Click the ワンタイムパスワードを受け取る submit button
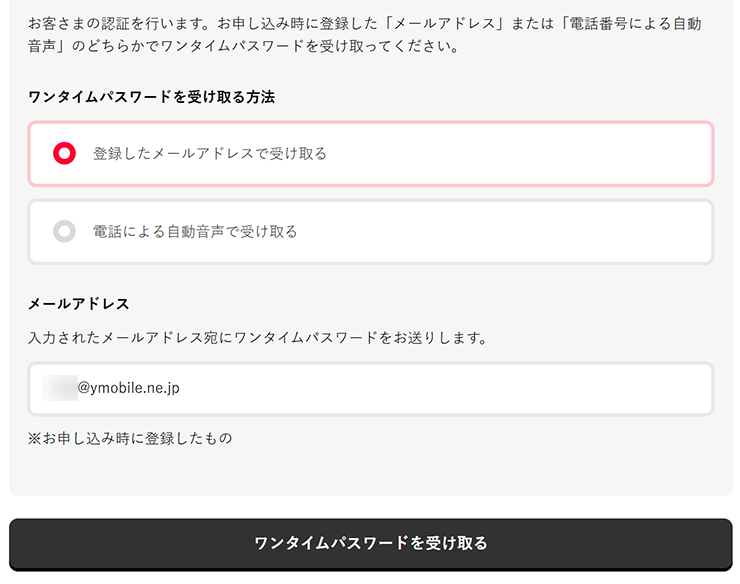This screenshot has width=740, height=584. 370,543
